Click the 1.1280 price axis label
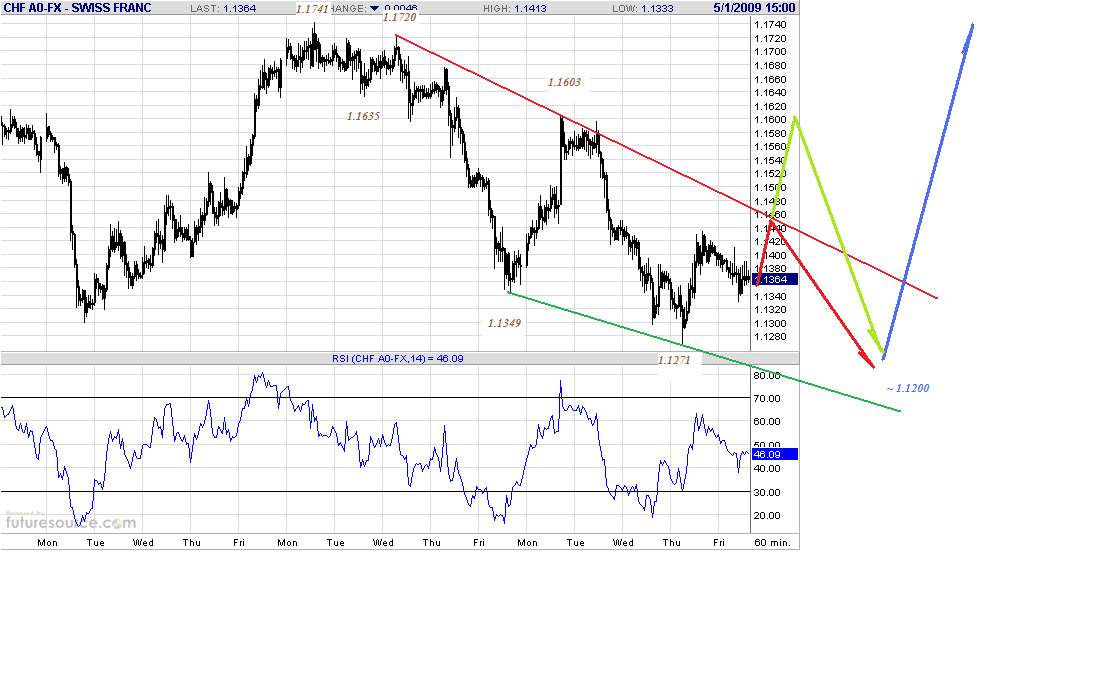The width and height of the screenshot is (1102, 699). coord(770,337)
